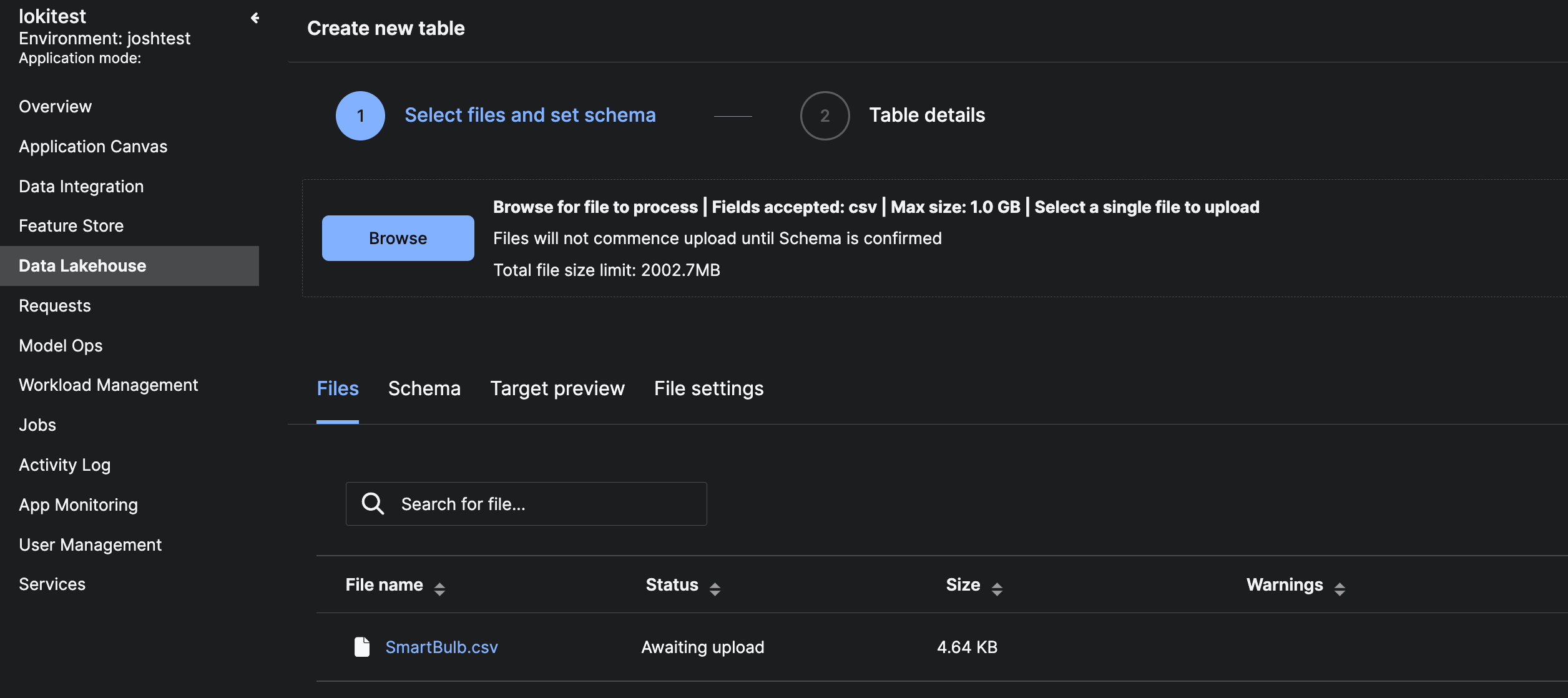Click the Browse button
This screenshot has width=1568, height=698.
398,238
